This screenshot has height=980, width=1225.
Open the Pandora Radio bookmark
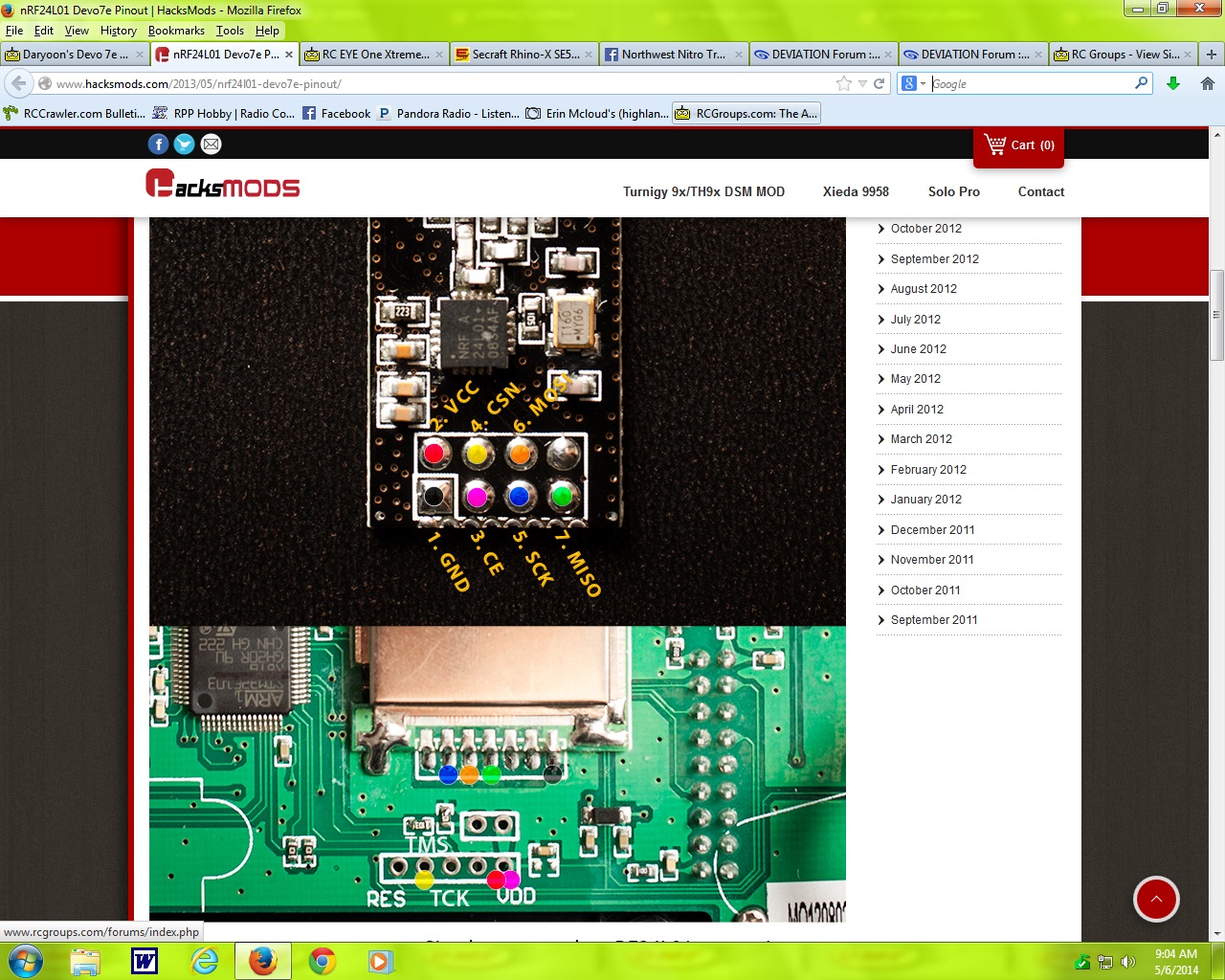pyautogui.click(x=448, y=113)
